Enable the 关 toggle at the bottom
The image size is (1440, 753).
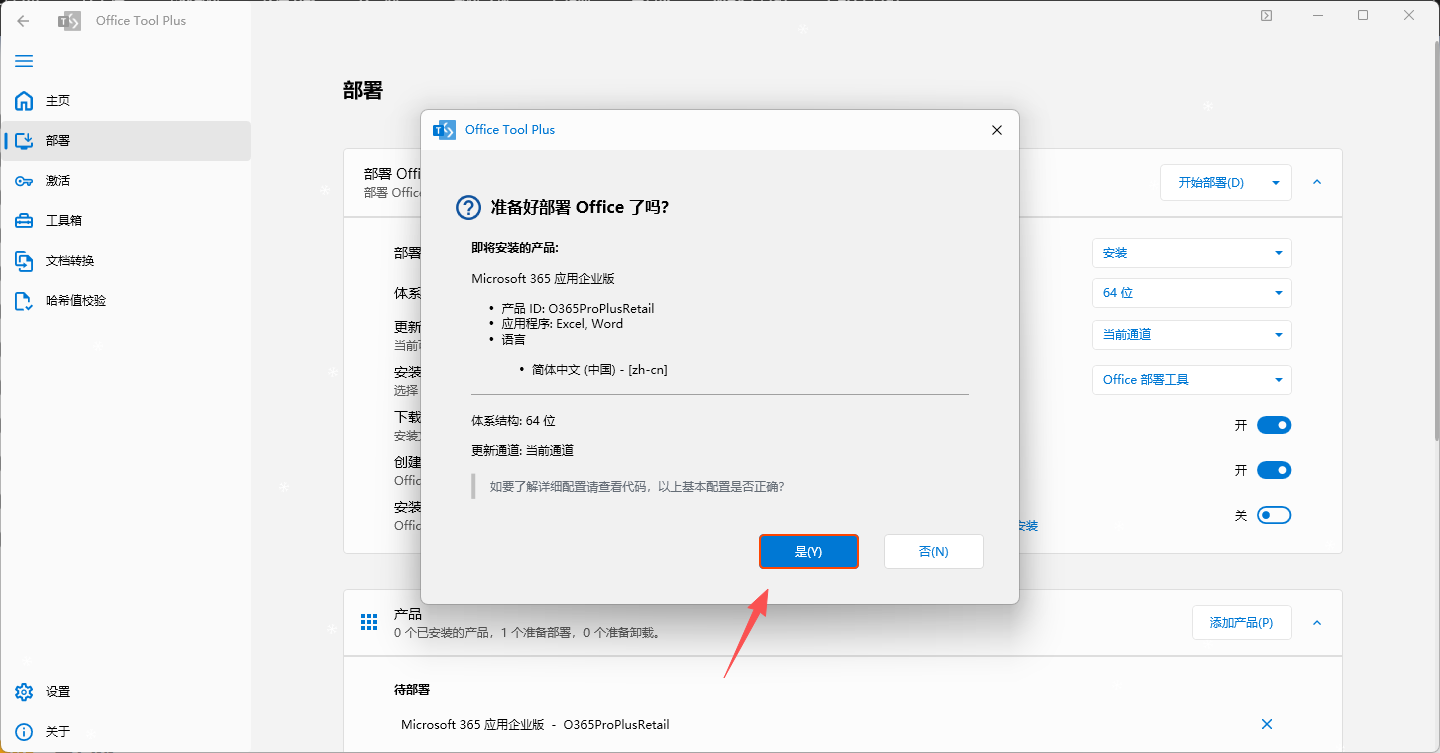pos(1274,514)
